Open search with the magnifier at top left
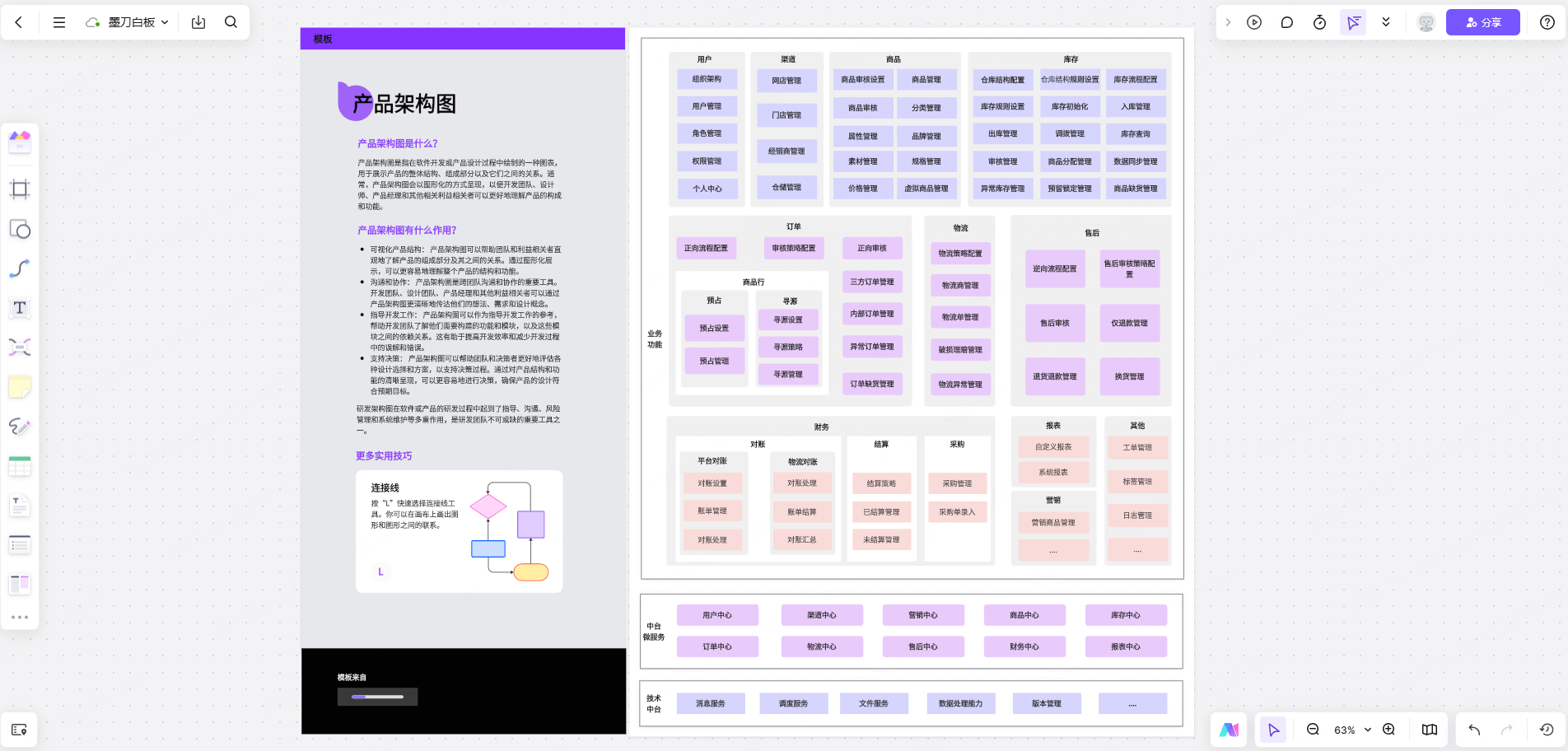This screenshot has width=1568, height=751. (231, 22)
